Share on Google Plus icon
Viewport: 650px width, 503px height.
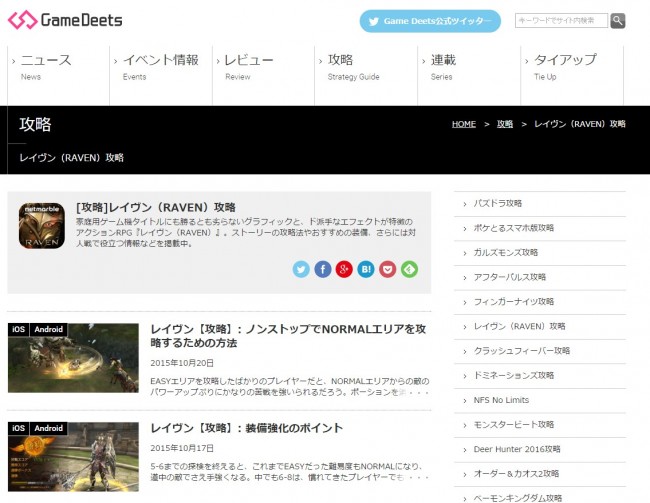344,269
